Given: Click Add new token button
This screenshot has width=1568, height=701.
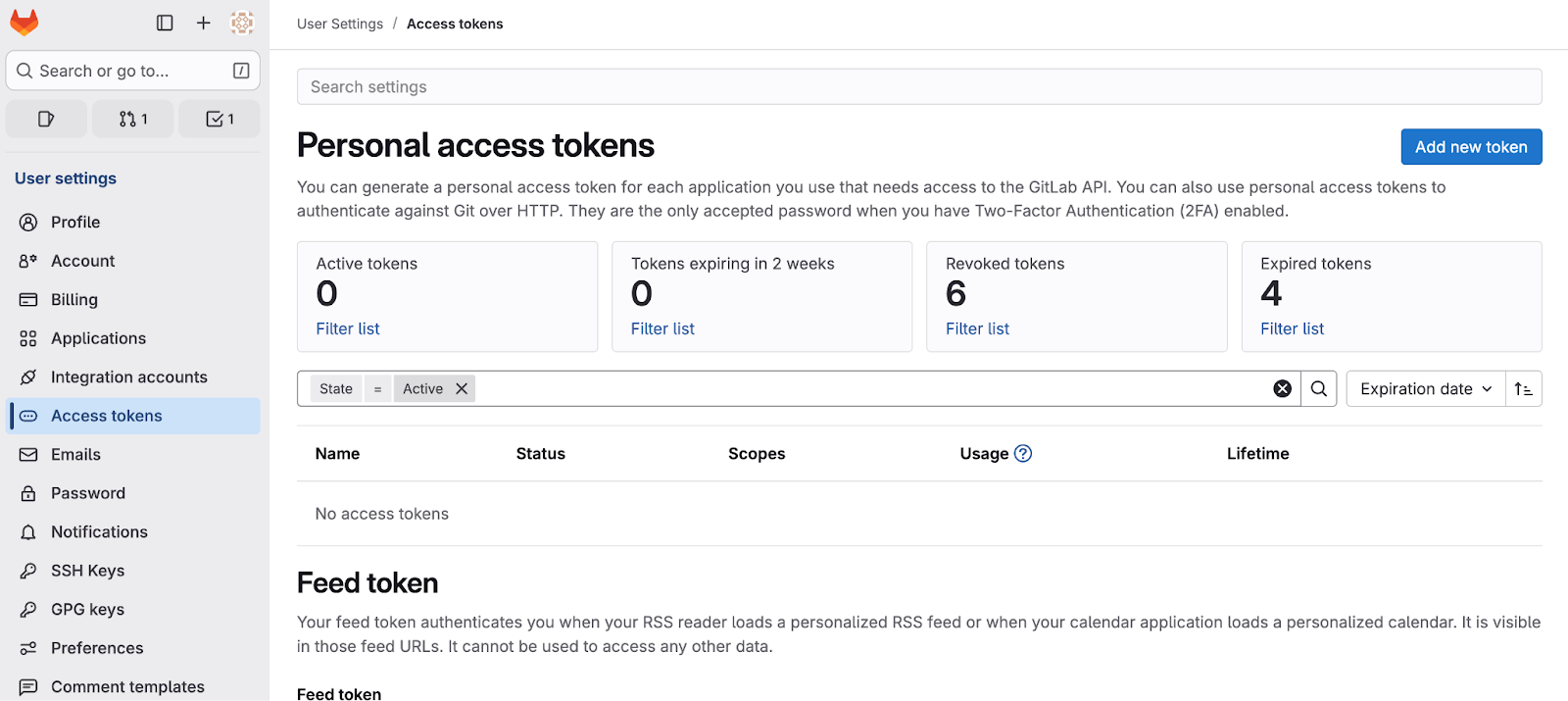Looking at the screenshot, I should point(1471,147).
